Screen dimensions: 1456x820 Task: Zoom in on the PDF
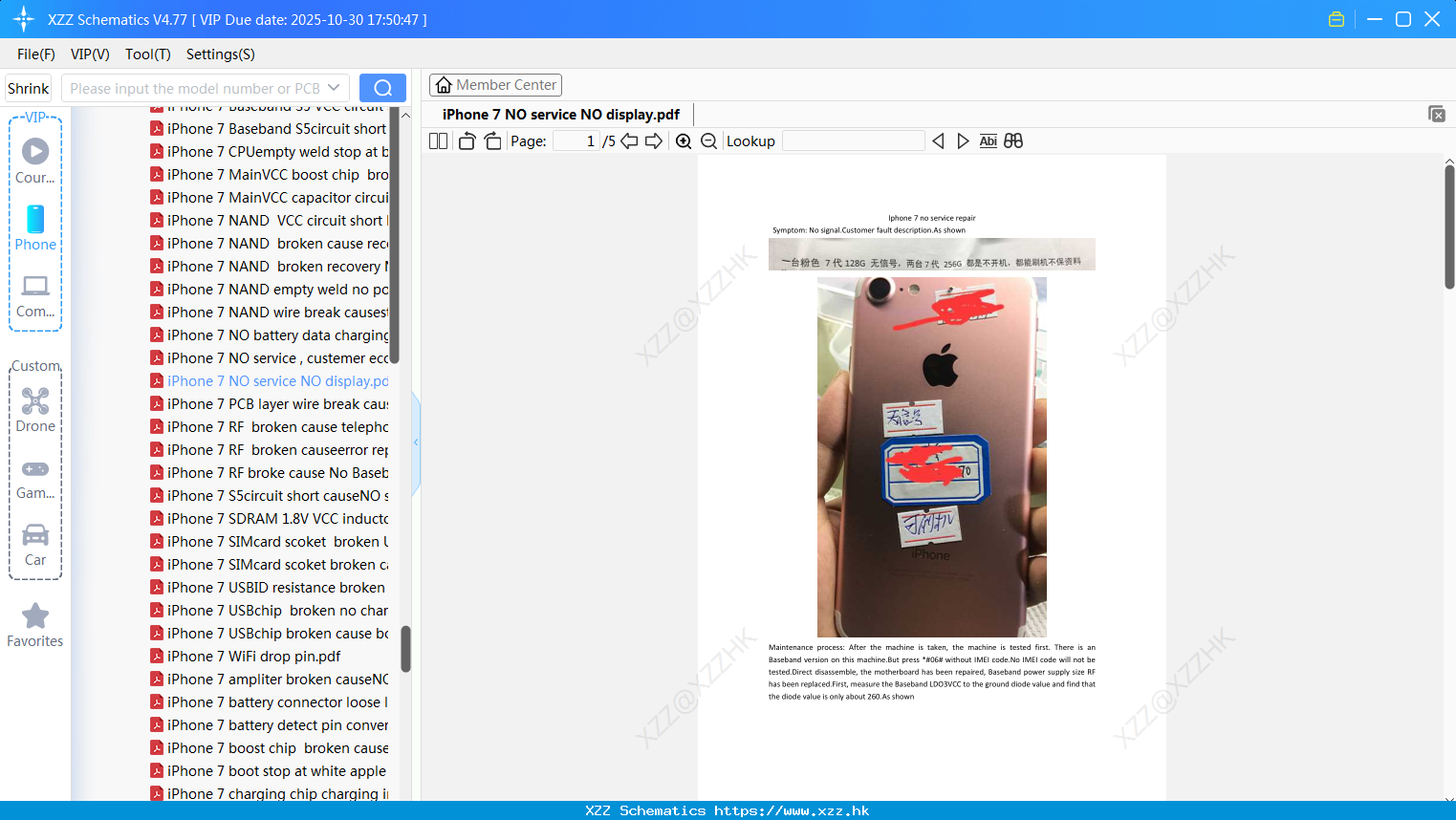[x=684, y=140]
